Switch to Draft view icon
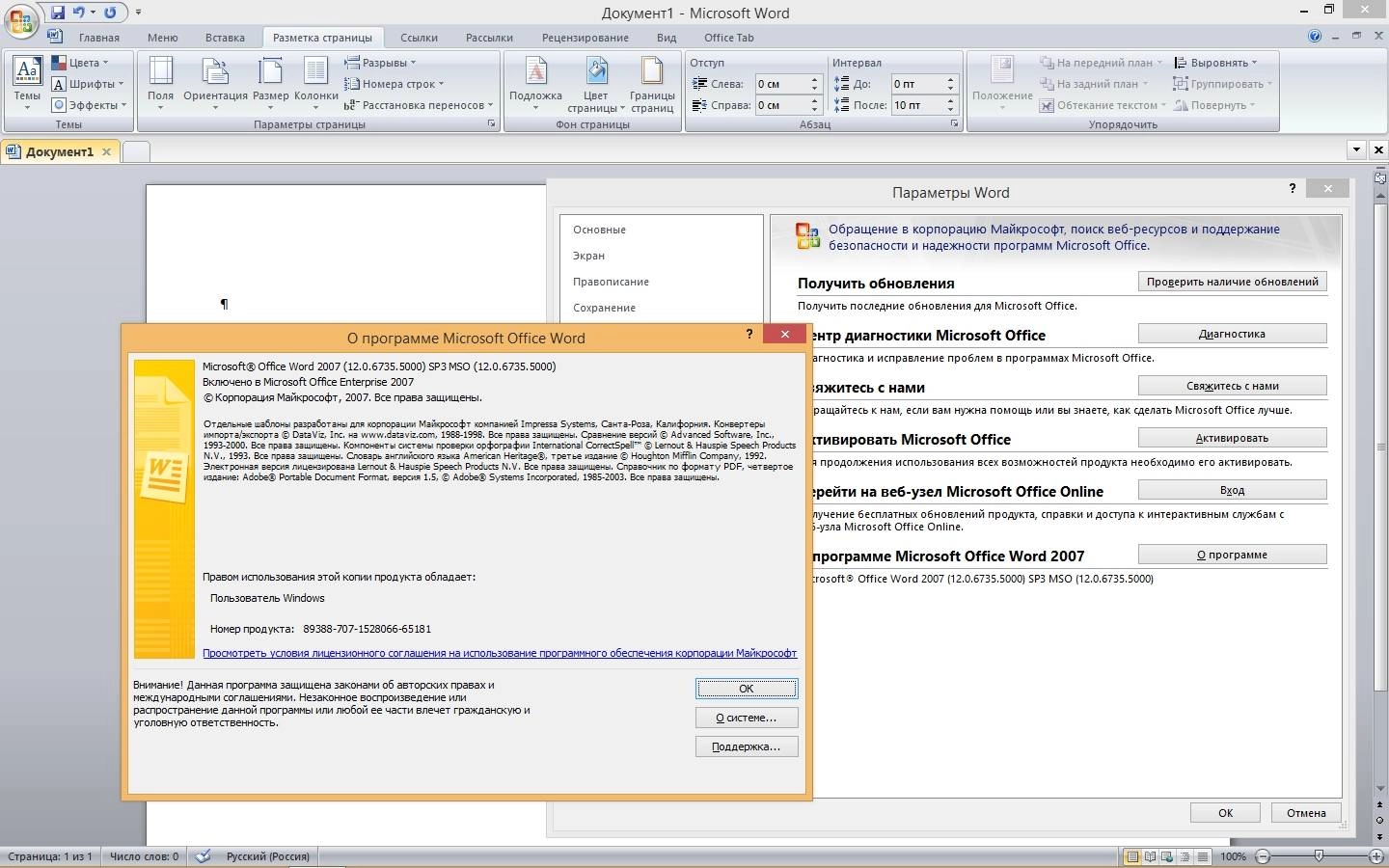The height and width of the screenshot is (868, 1389). [x=1203, y=856]
